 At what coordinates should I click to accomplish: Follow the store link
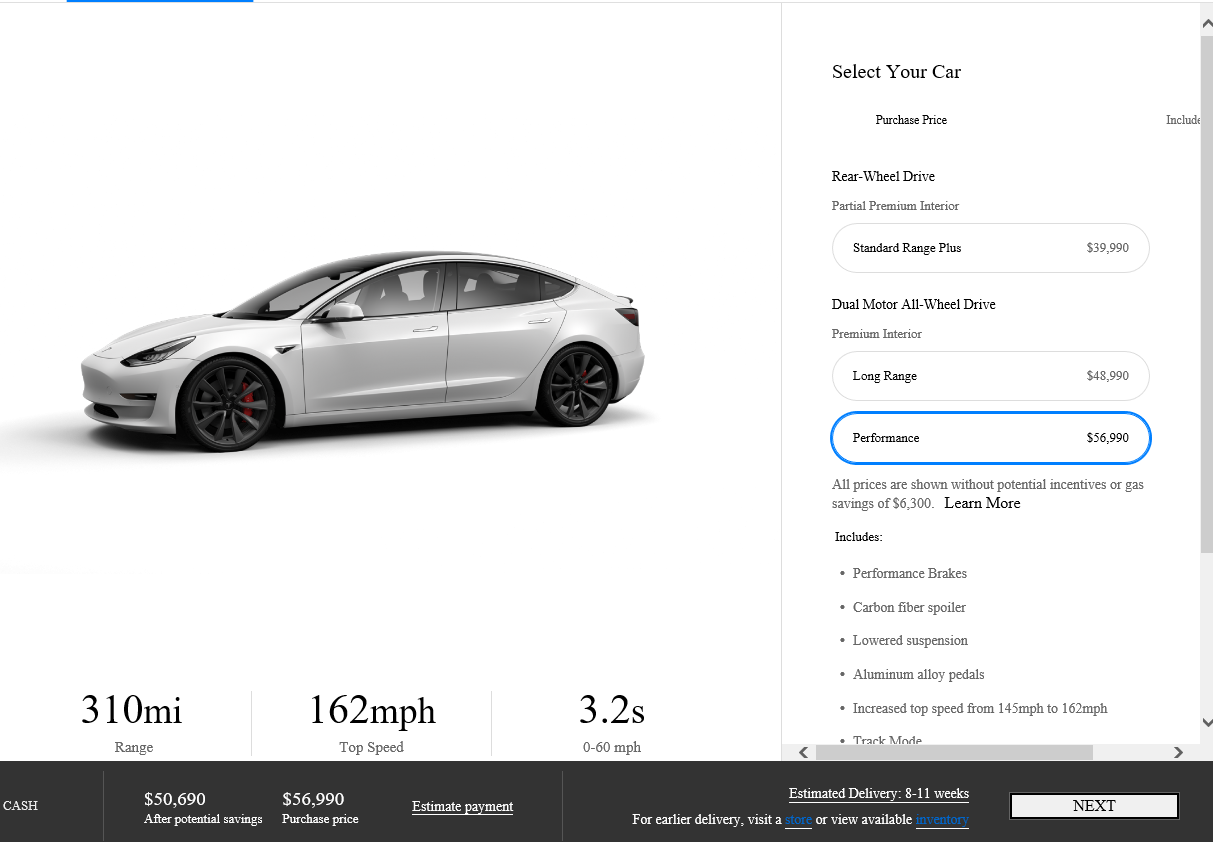pyautogui.click(x=798, y=820)
